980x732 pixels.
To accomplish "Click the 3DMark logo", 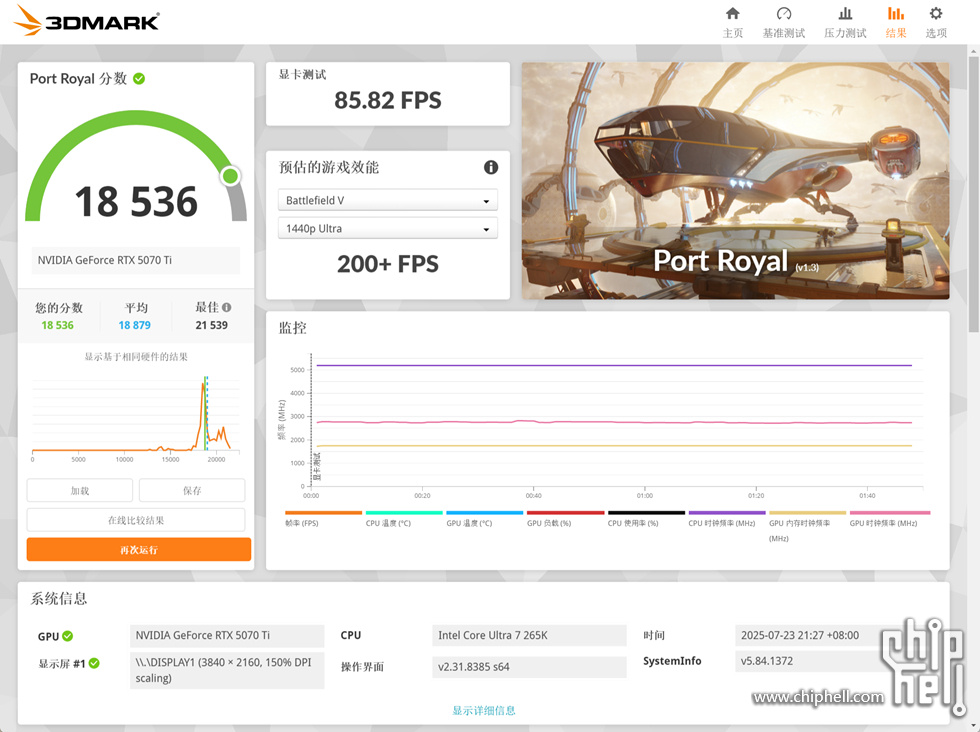I will tap(86, 20).
